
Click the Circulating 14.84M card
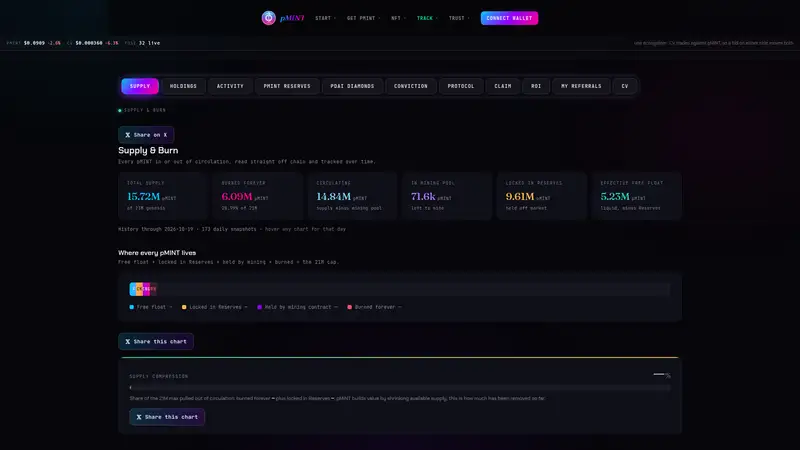(353, 196)
